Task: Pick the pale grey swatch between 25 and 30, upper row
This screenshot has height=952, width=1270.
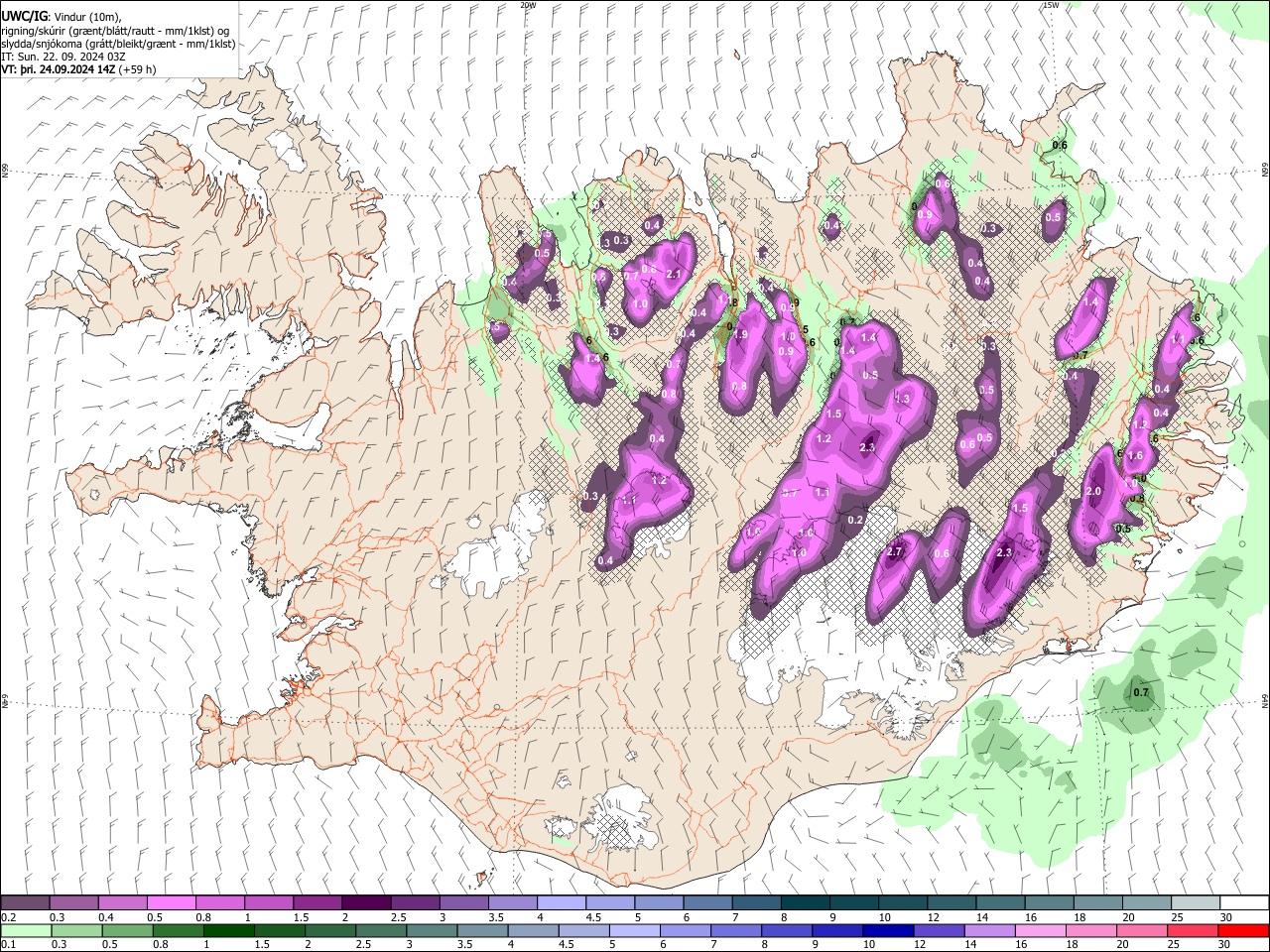Action: 1195,903
